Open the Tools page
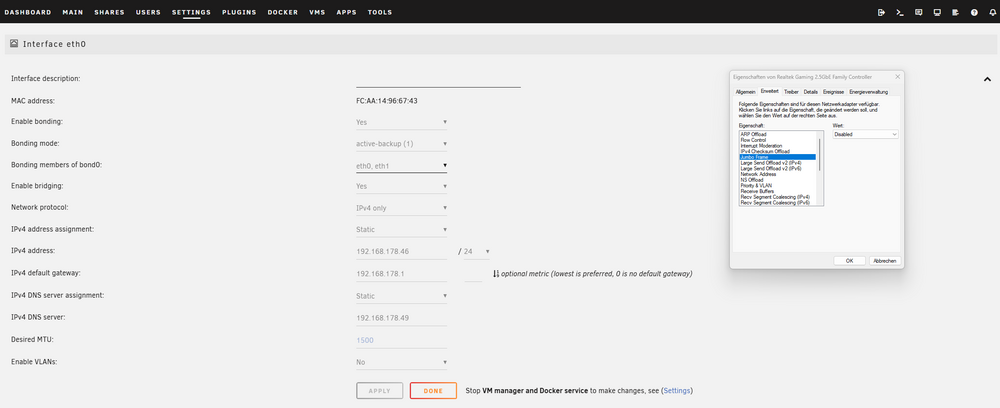Screen dimensions: 1000x408 coord(379,12)
